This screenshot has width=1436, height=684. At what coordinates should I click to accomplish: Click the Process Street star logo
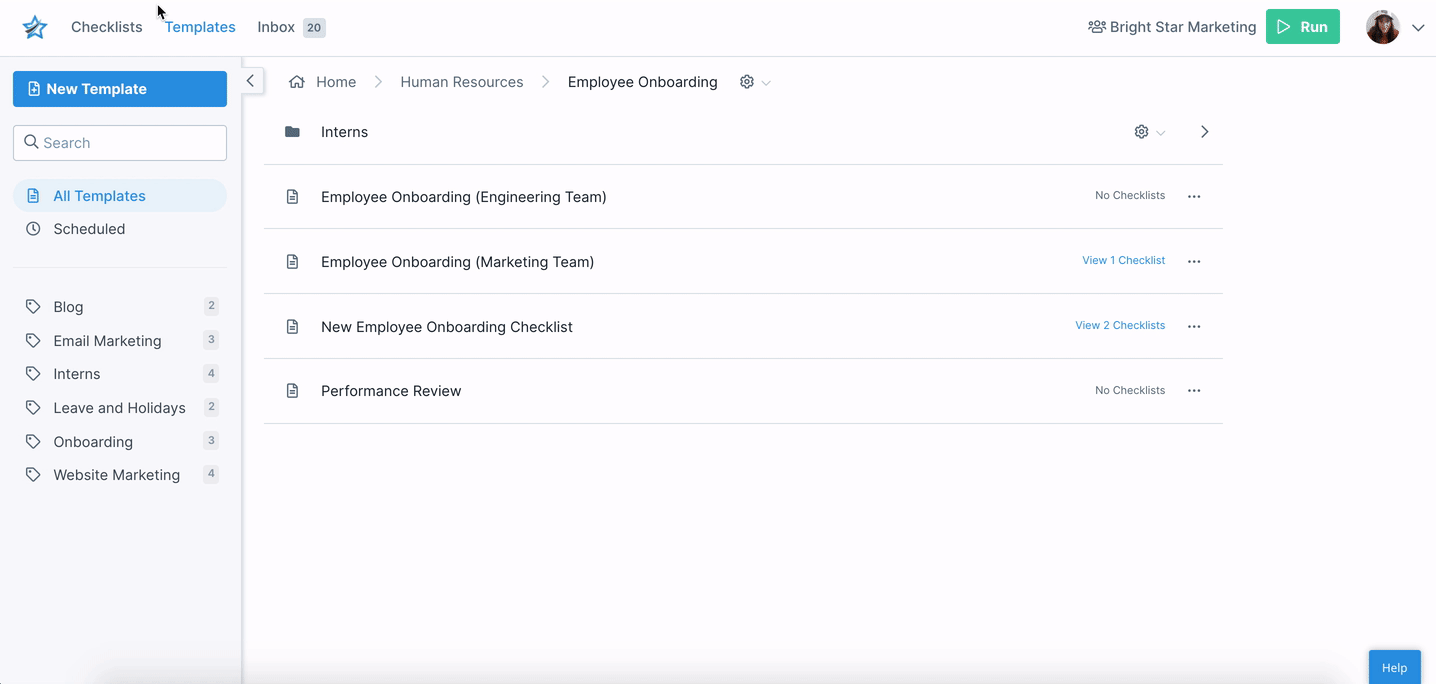(35, 27)
